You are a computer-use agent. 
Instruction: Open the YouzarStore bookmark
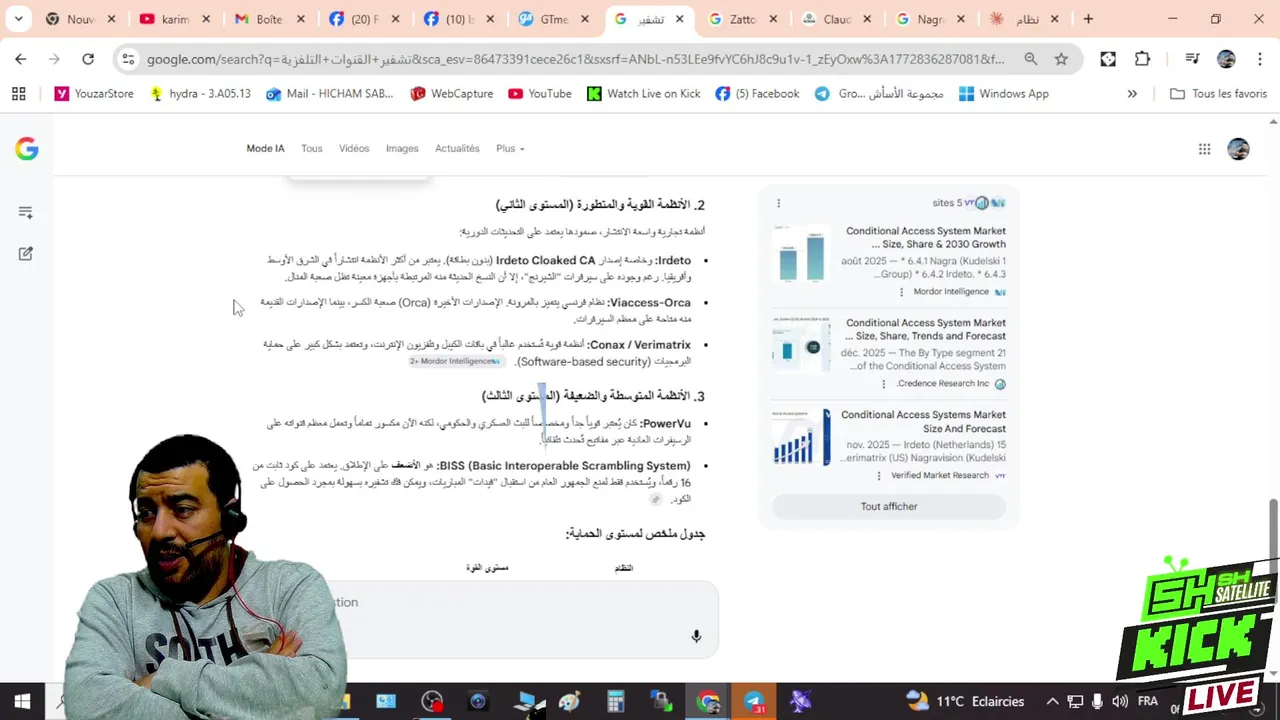tap(94, 94)
